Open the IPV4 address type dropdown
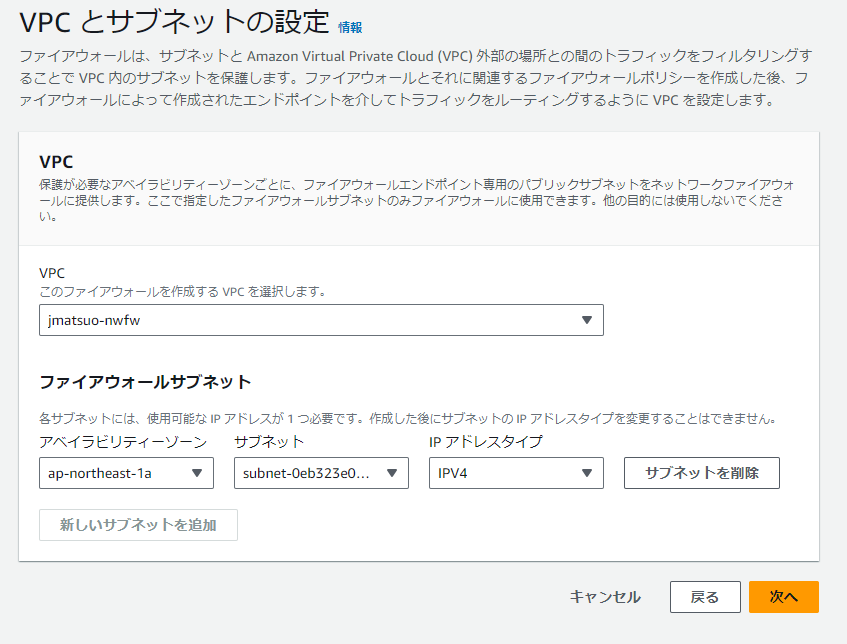This screenshot has width=847, height=644. click(516, 473)
